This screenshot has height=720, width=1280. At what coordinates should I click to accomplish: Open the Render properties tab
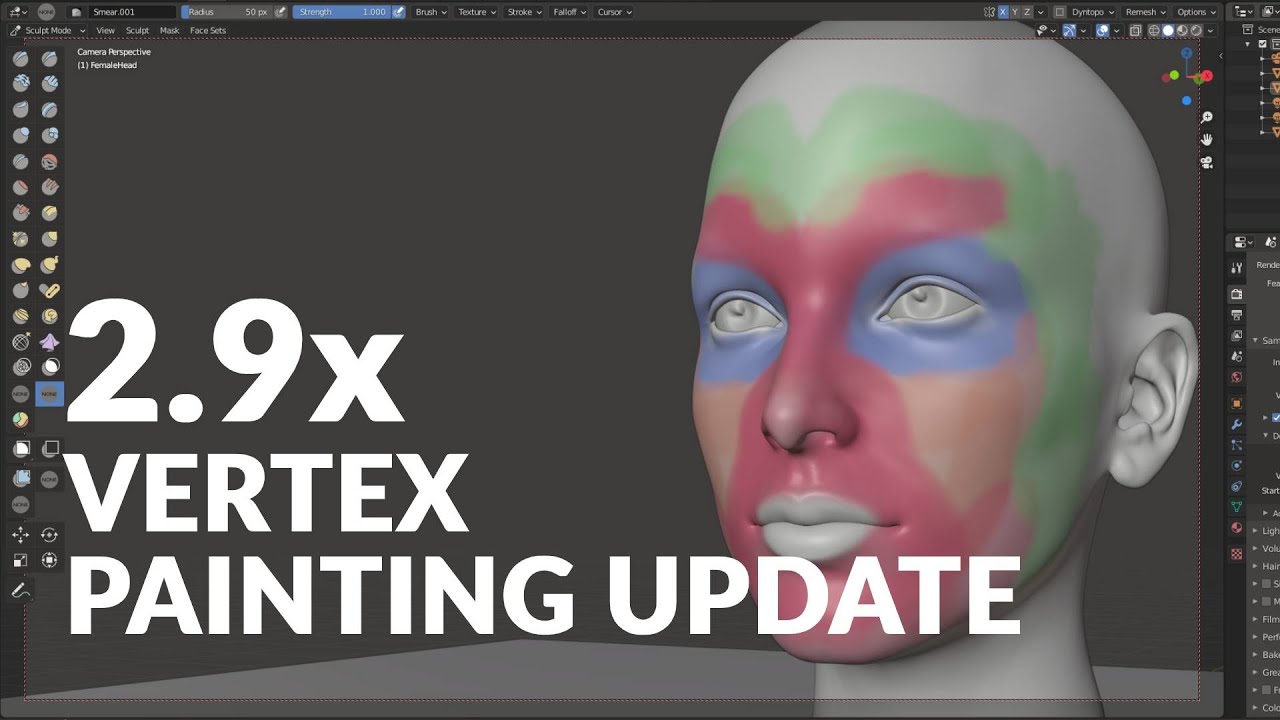pos(1237,294)
